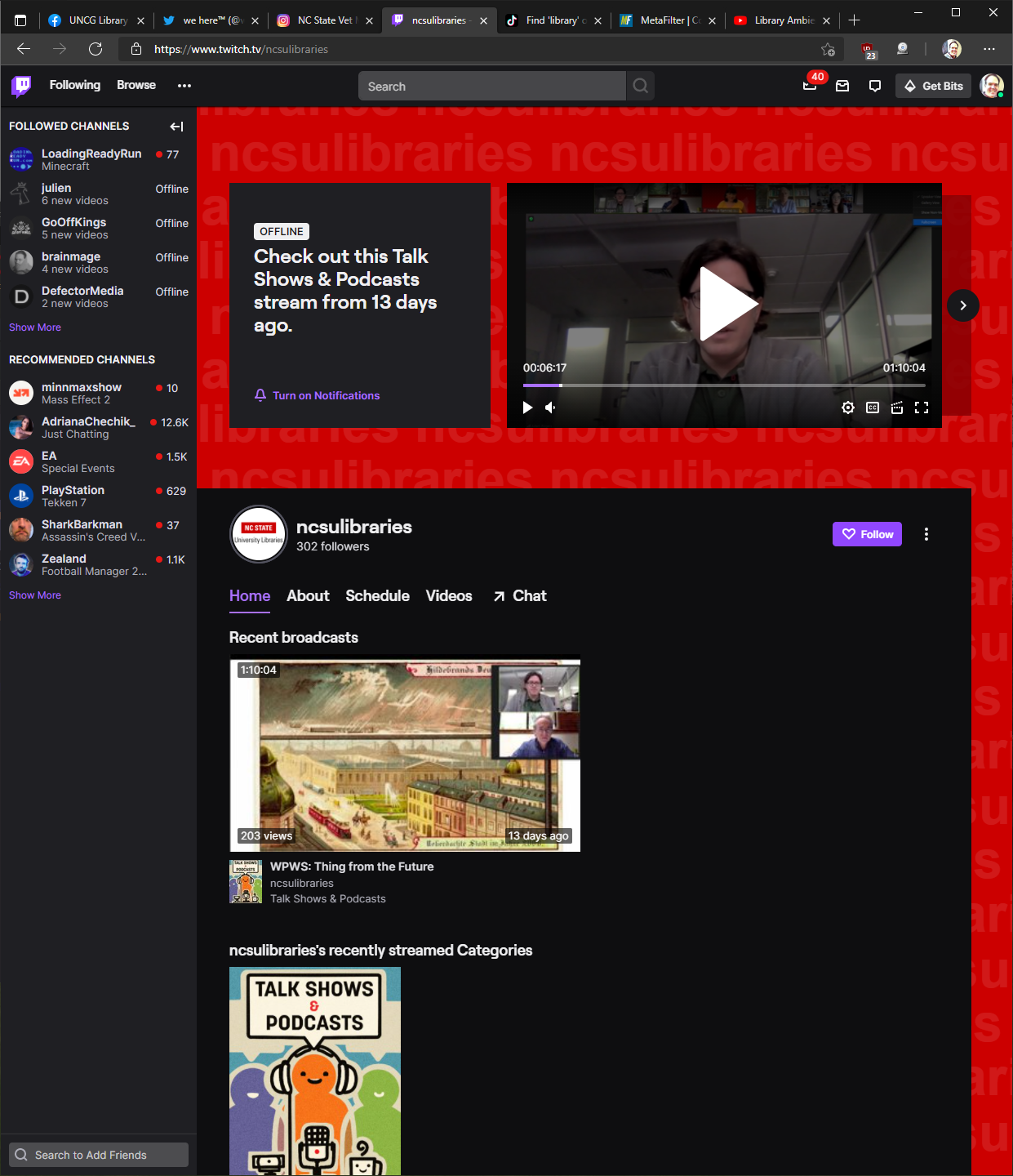Viewport: 1013px width, 1176px height.
Task: Collapse the followed channels sidebar
Action: pos(176,127)
